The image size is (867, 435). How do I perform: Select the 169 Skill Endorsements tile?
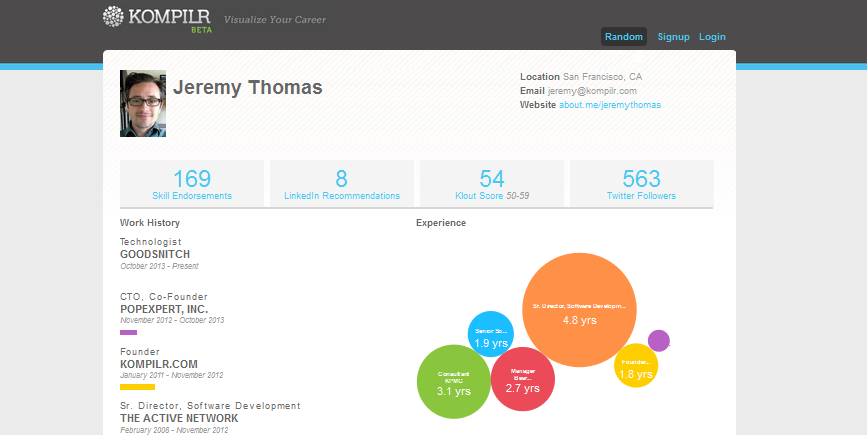[x=192, y=184]
